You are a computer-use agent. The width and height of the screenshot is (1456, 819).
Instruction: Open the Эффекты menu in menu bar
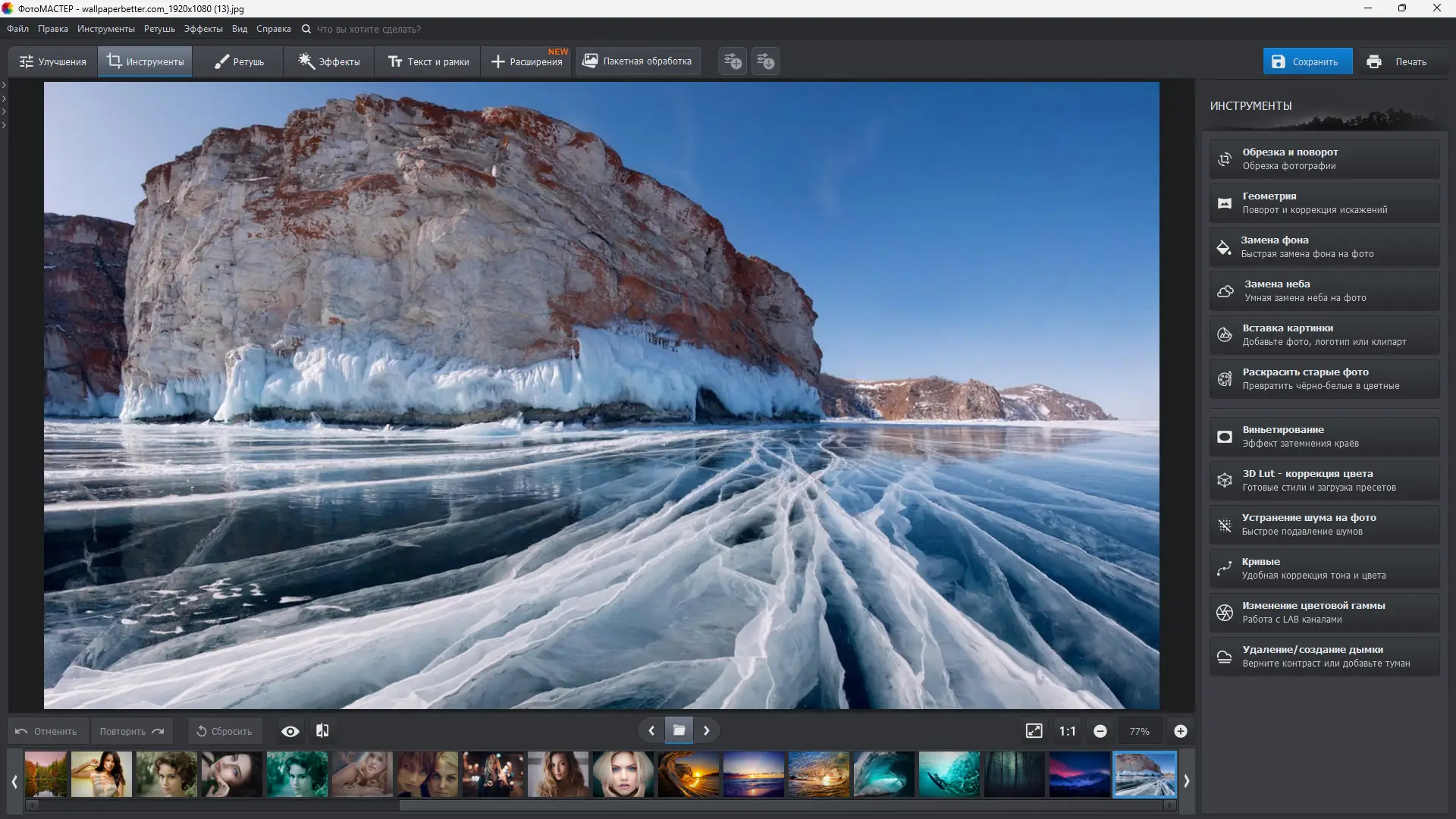click(x=203, y=29)
